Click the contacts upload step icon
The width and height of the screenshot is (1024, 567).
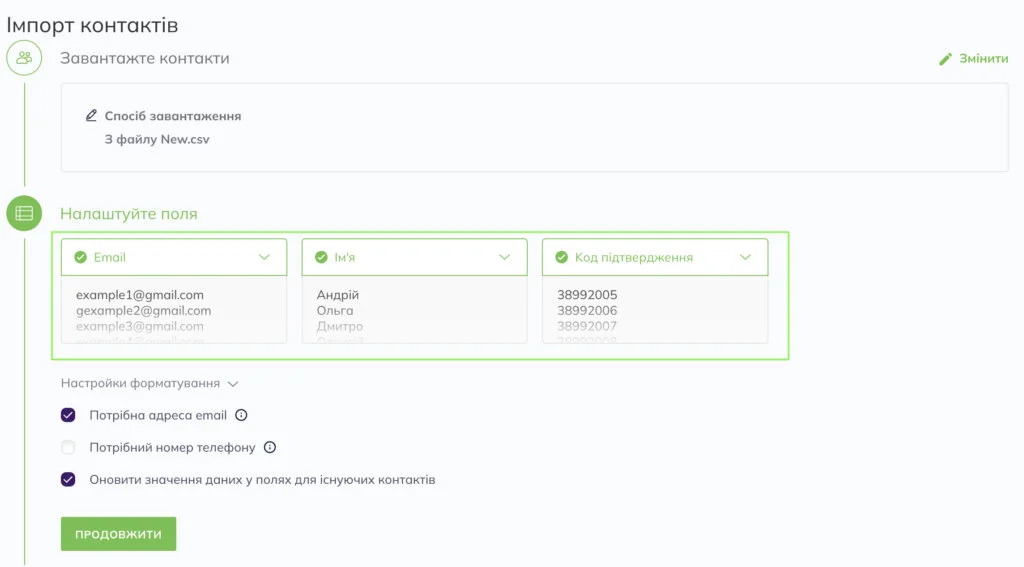(24, 57)
